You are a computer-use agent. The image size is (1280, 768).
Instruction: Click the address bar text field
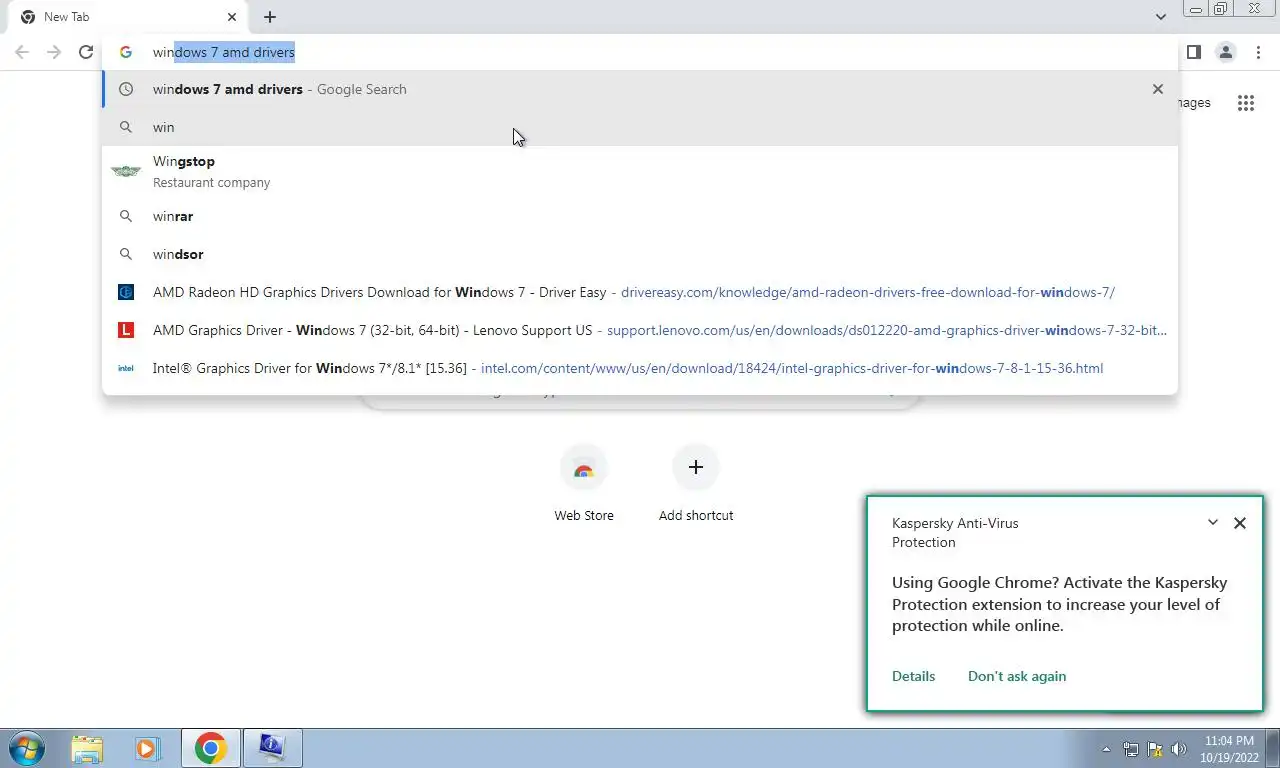pos(640,52)
